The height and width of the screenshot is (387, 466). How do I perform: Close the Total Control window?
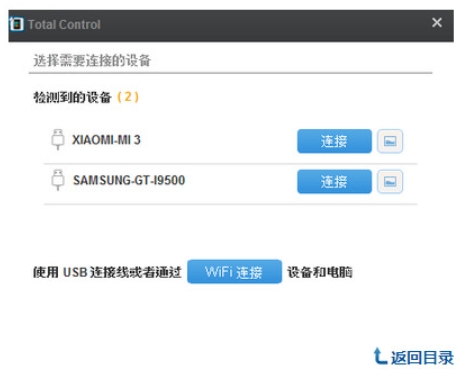[437, 23]
